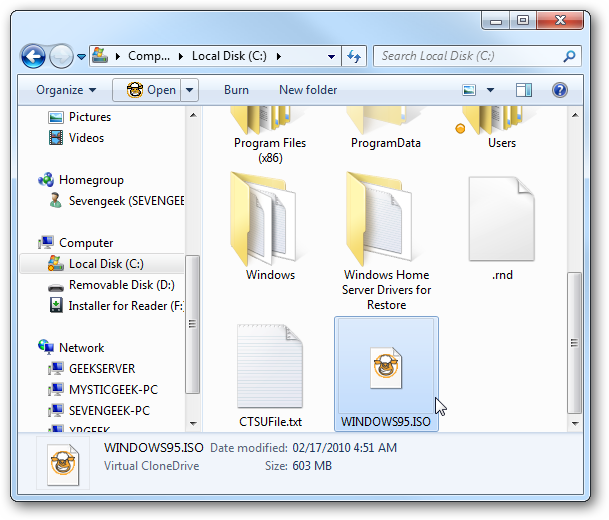Click the Date modified value in details pane

tap(345, 448)
